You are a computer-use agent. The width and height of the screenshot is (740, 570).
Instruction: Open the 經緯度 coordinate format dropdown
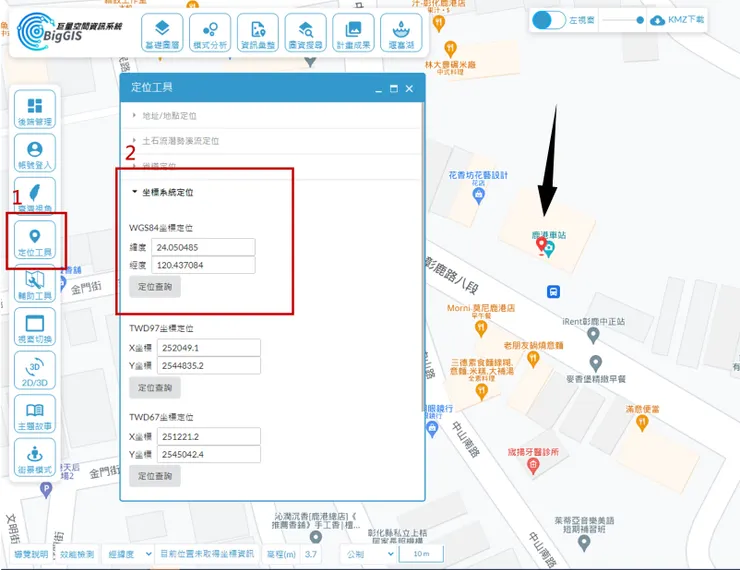click(130, 554)
